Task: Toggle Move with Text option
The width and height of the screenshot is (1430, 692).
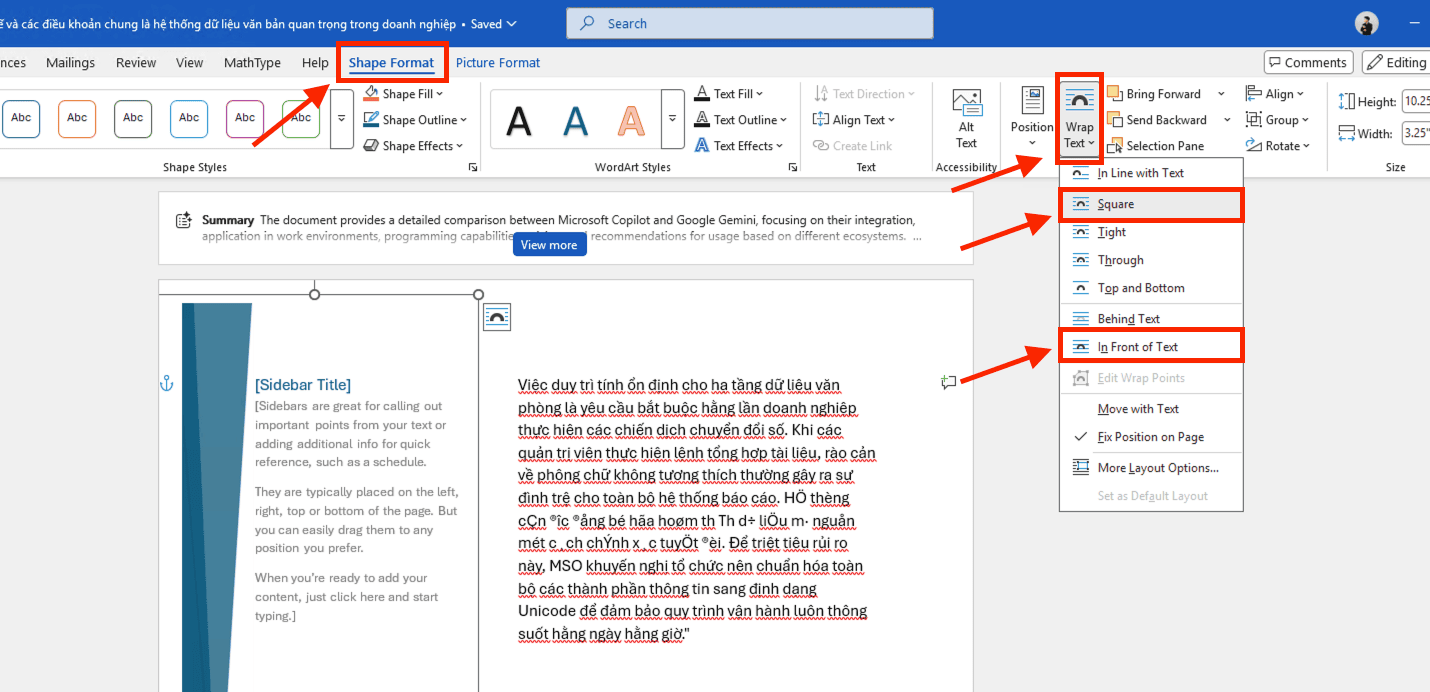Action: [1151, 409]
